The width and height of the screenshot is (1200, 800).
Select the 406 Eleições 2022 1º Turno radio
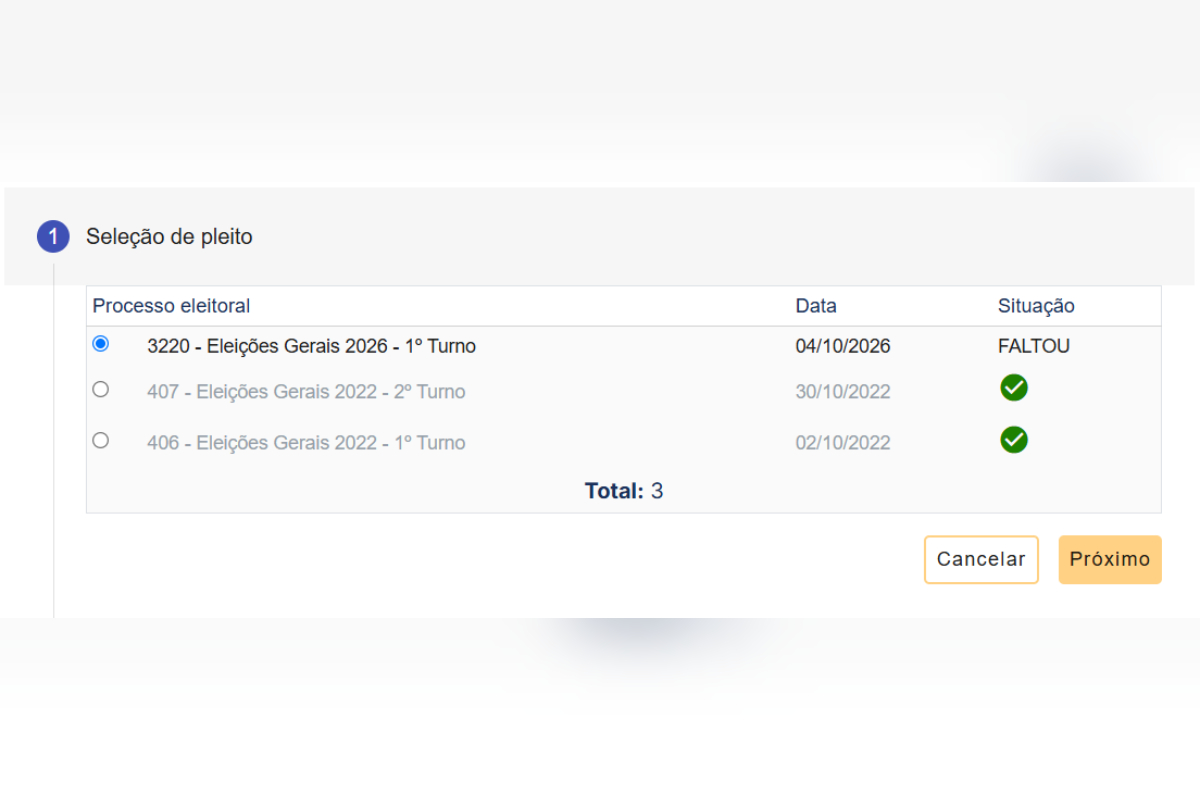point(100,440)
